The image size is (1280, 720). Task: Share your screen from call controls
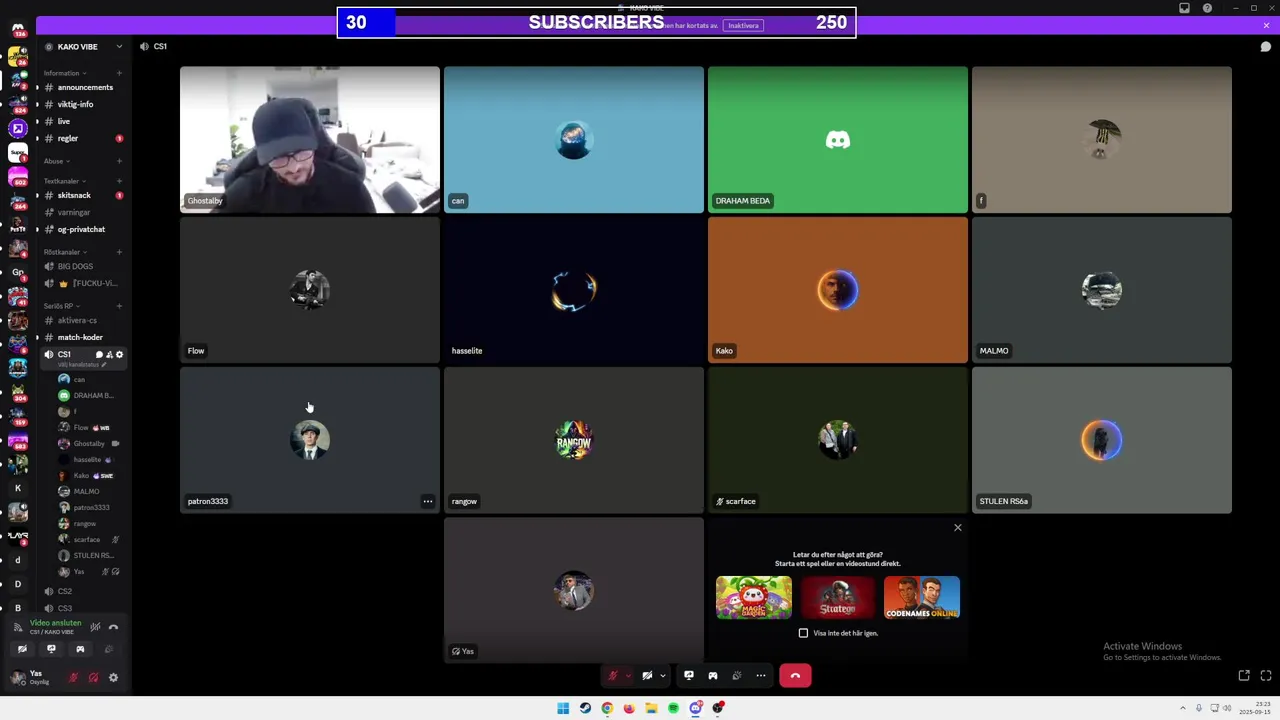tap(689, 676)
